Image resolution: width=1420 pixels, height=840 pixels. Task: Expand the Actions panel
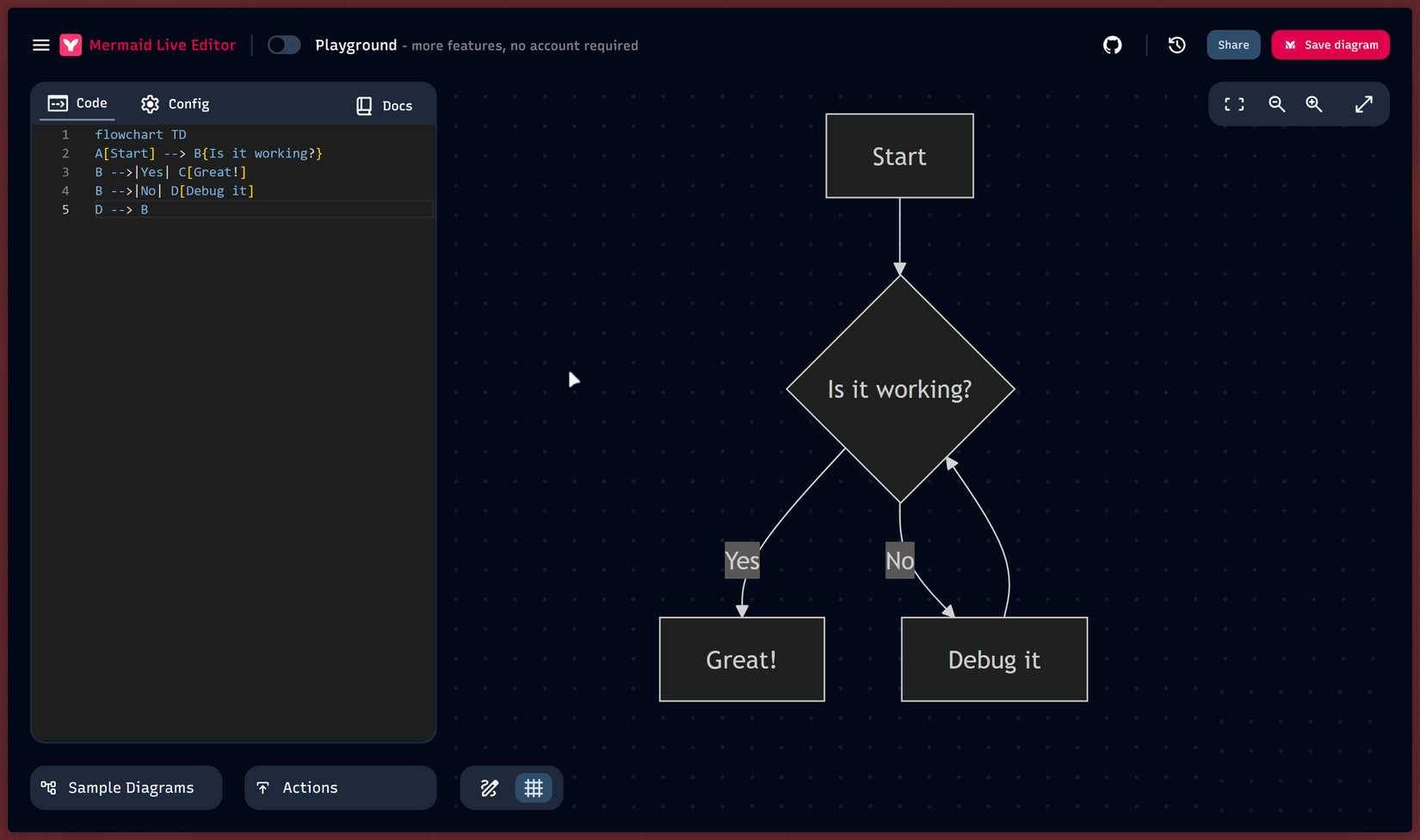(340, 787)
